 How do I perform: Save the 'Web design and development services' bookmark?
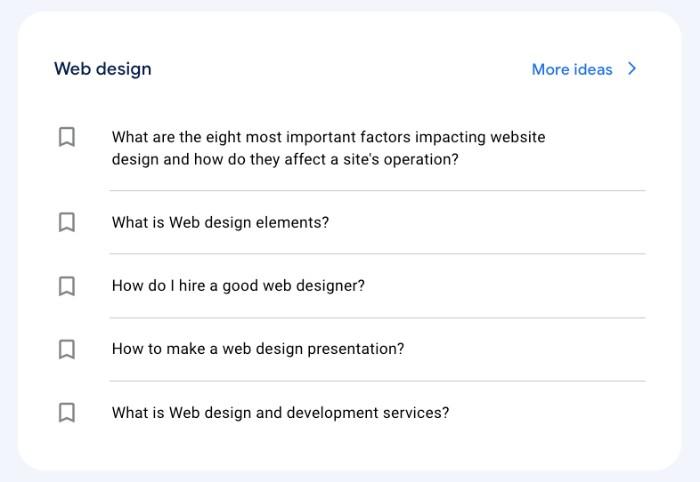coord(67,413)
